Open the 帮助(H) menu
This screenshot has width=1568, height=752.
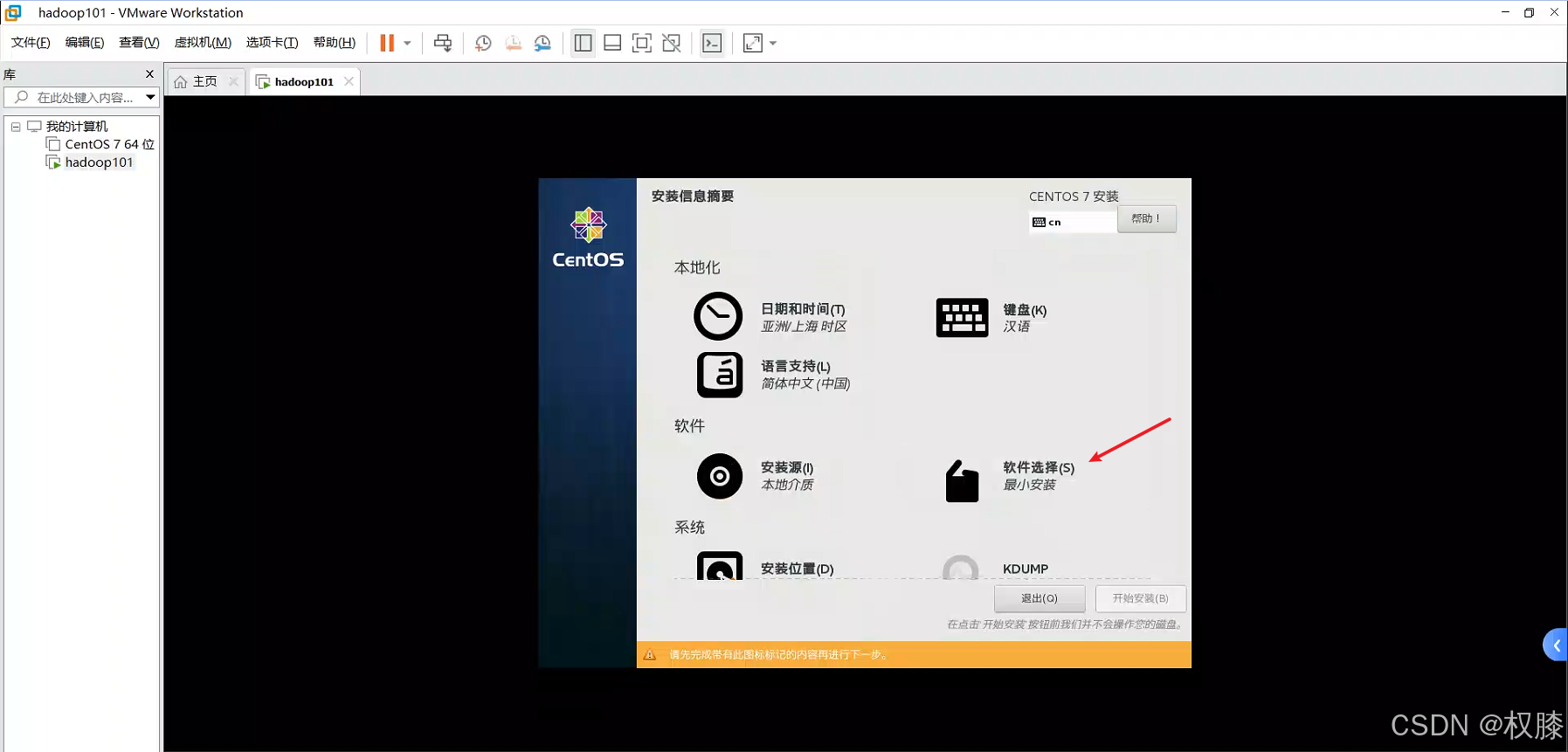(335, 43)
